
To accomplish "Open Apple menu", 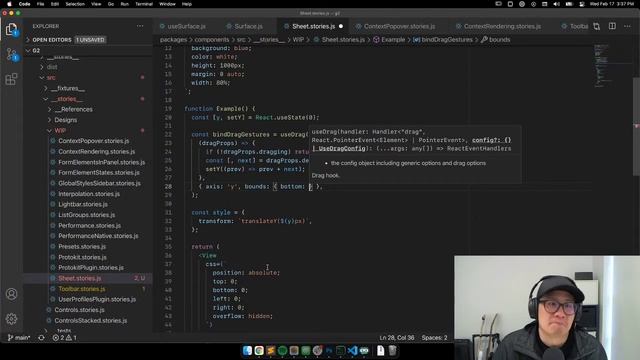I will pyautogui.click(x=9, y=4).
